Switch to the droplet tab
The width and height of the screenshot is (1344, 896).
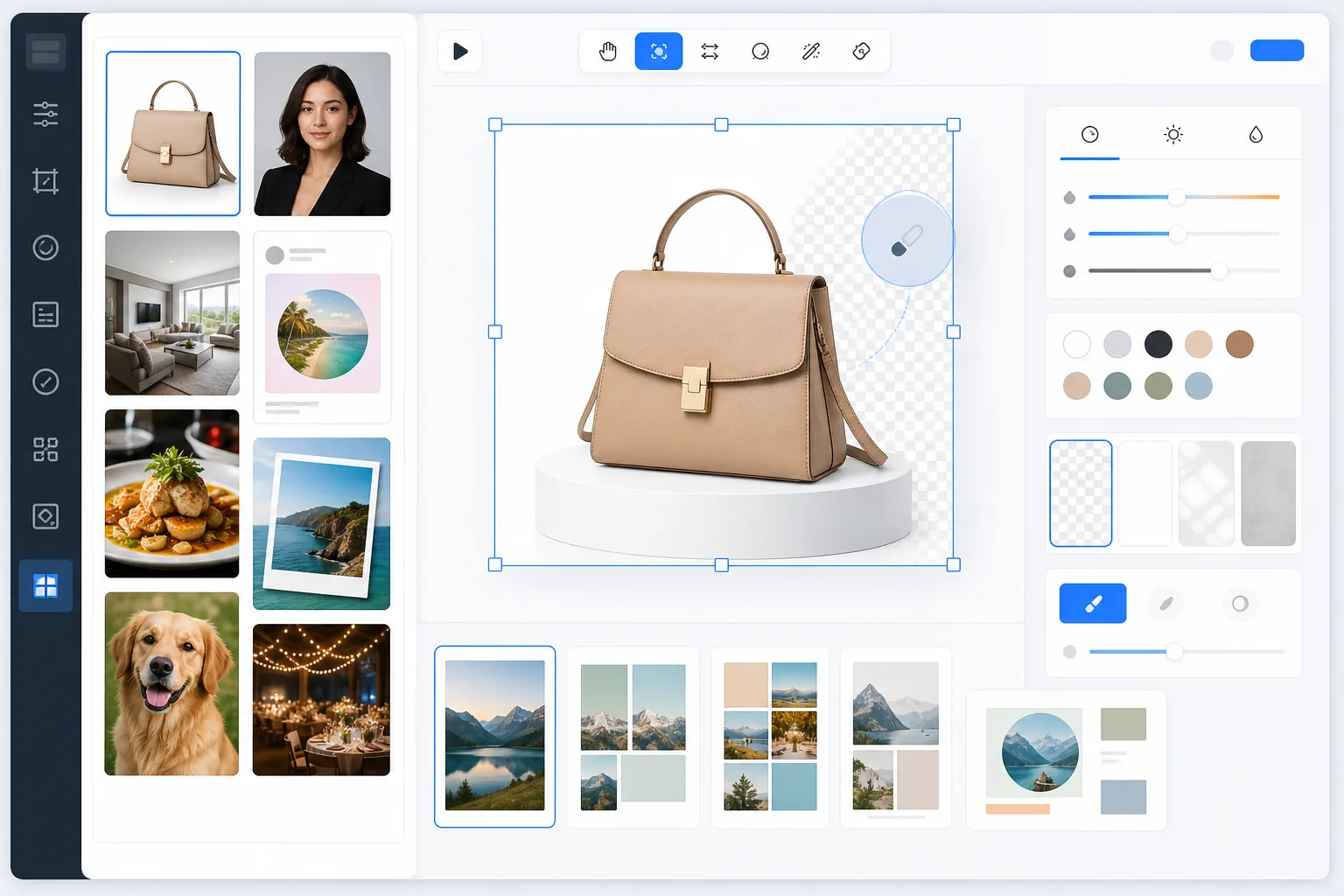pos(1256,135)
